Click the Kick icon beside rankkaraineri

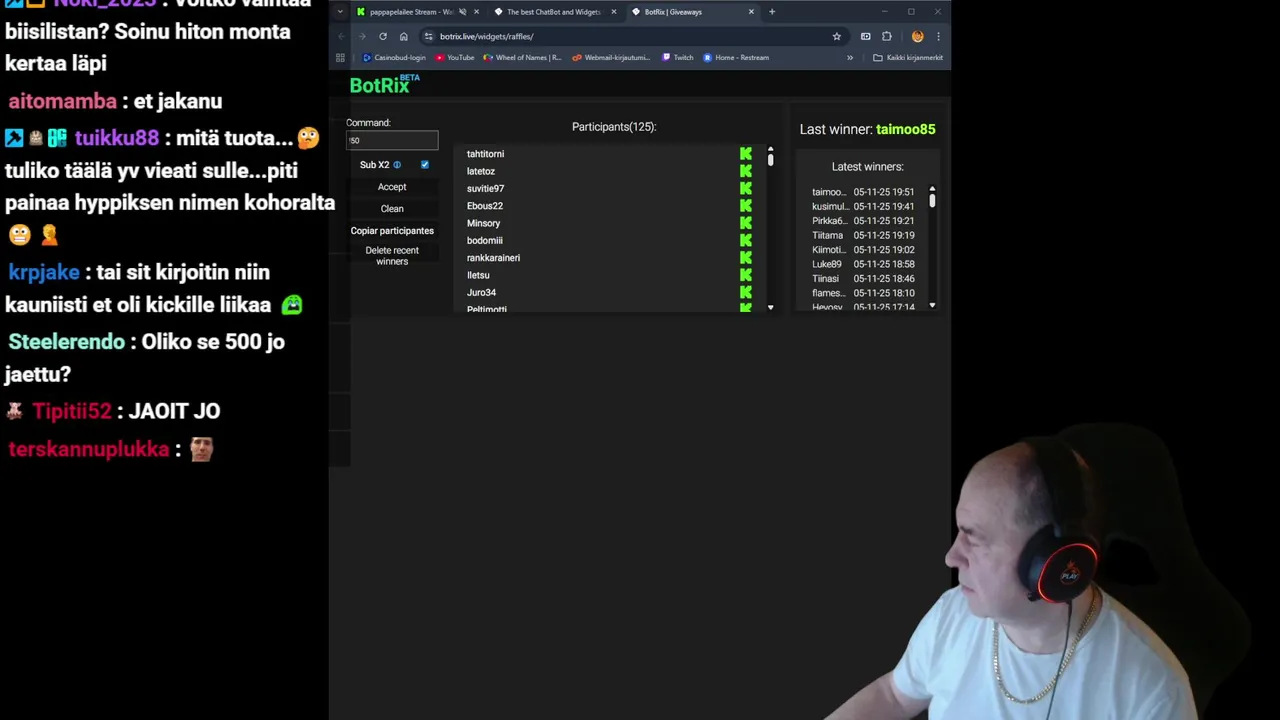tap(746, 258)
